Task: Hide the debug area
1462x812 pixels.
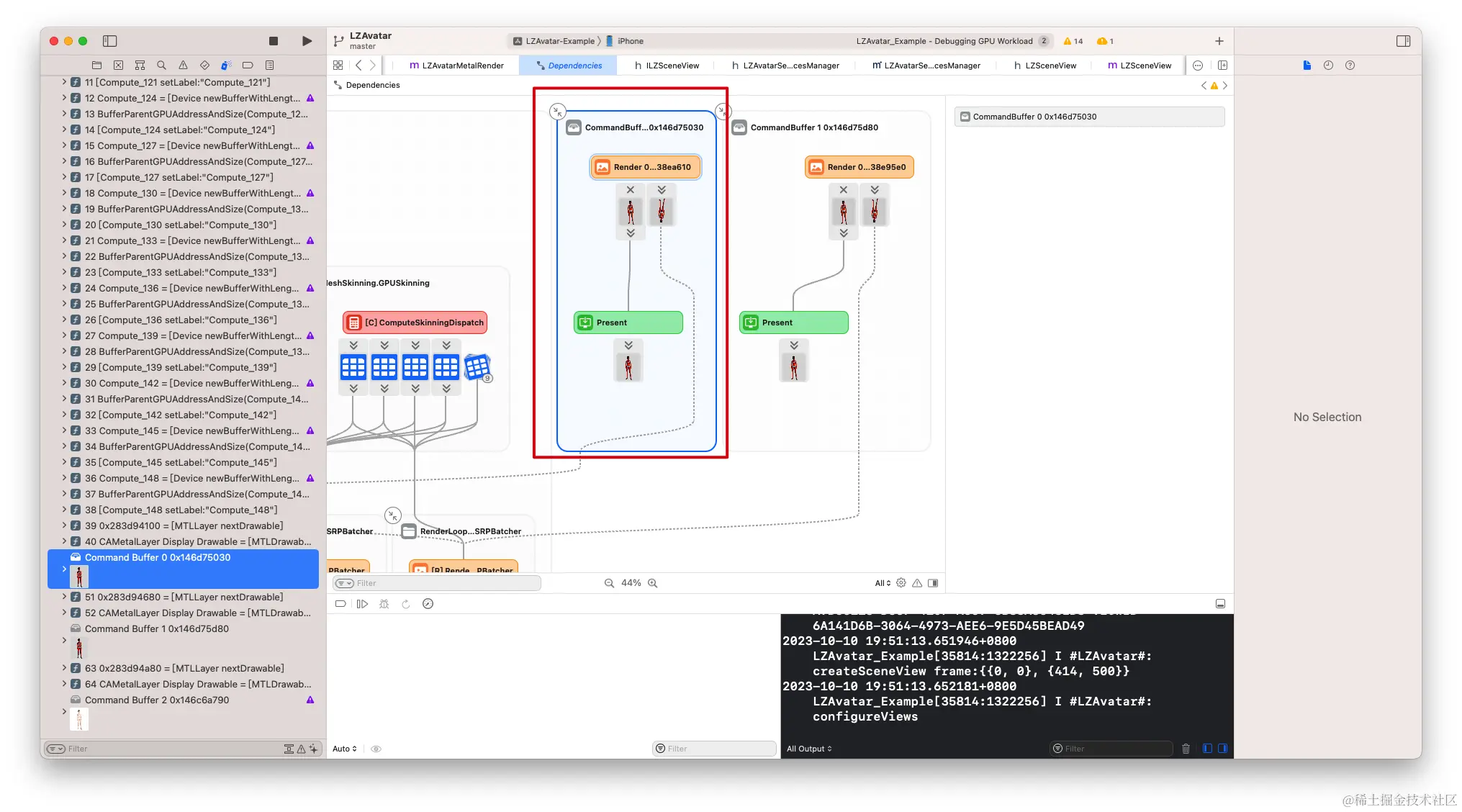Action: (x=1220, y=604)
